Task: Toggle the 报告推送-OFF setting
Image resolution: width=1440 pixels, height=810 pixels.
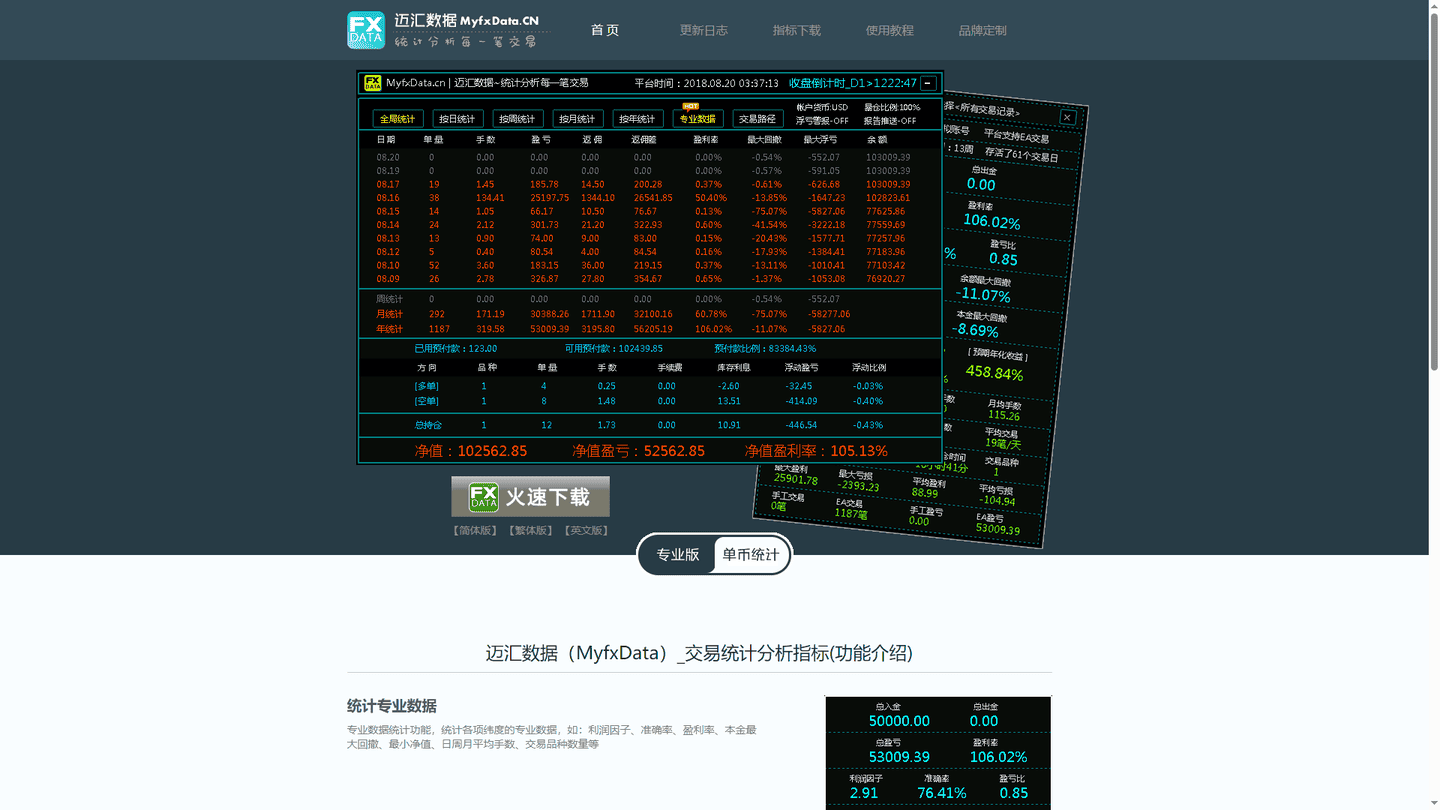Action: (x=890, y=121)
